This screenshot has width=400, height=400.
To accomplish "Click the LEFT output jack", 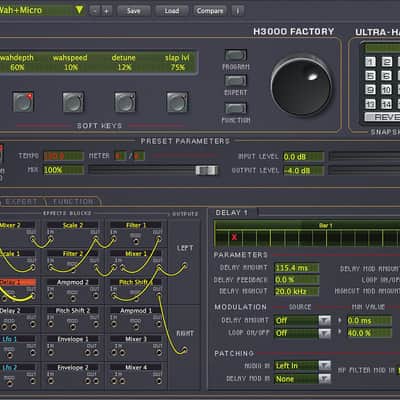I will point(184,266).
